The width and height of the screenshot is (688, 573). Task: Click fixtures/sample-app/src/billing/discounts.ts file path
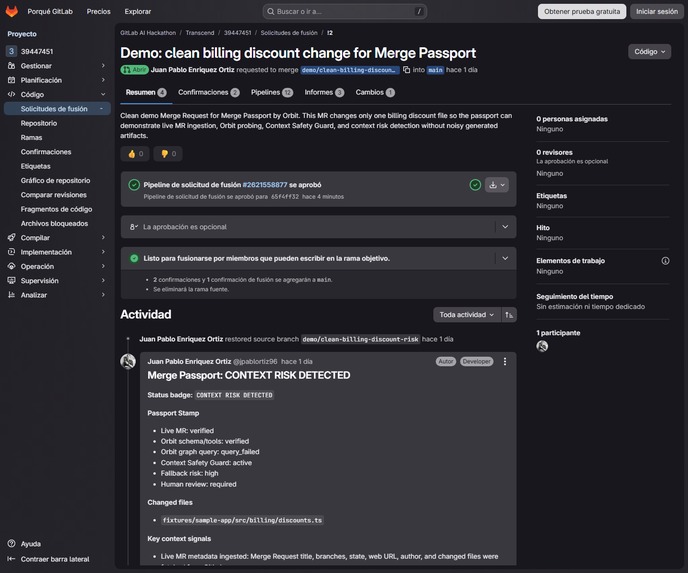pyautogui.click(x=242, y=520)
